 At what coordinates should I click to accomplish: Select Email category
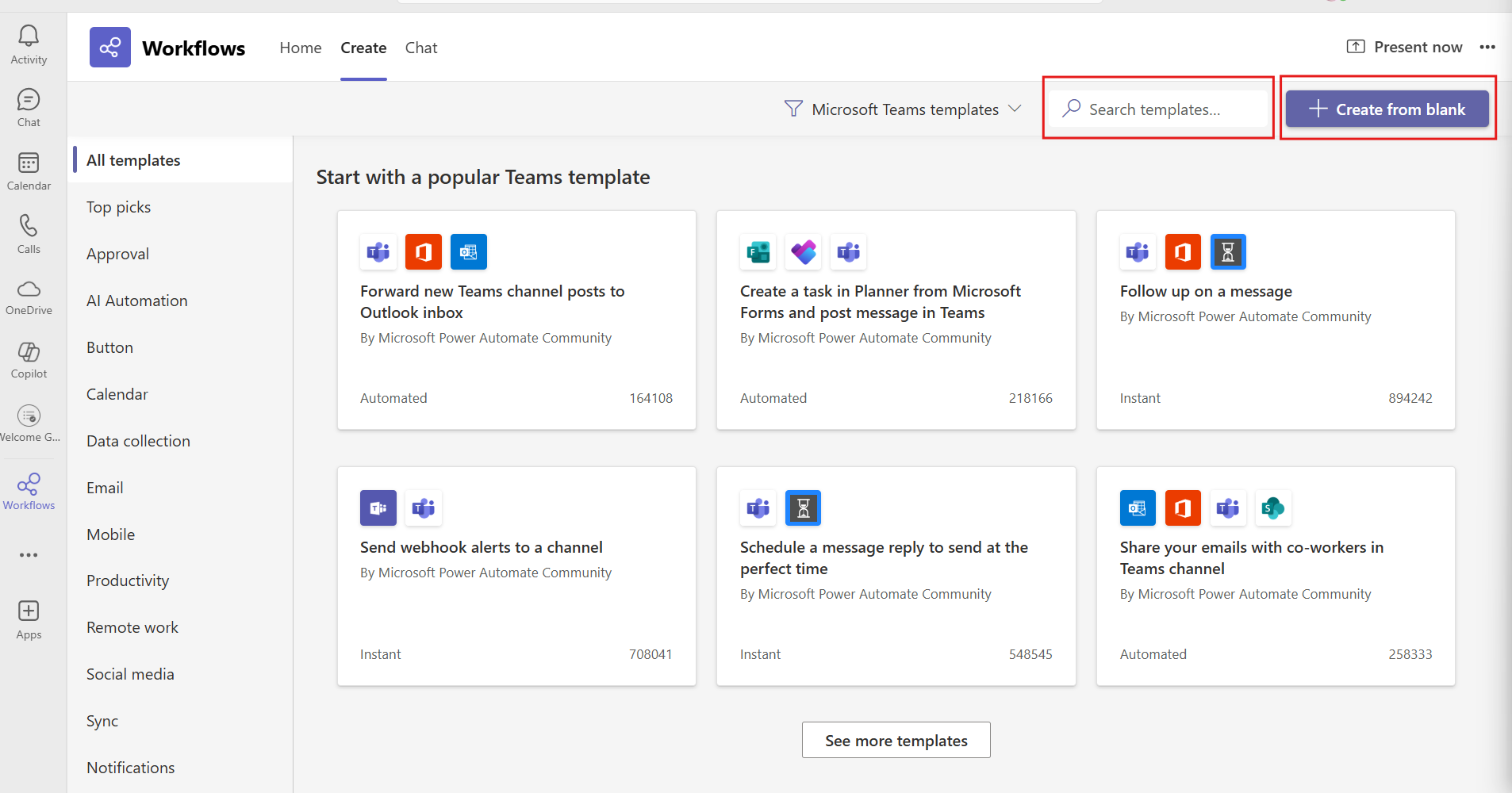[x=181, y=488]
